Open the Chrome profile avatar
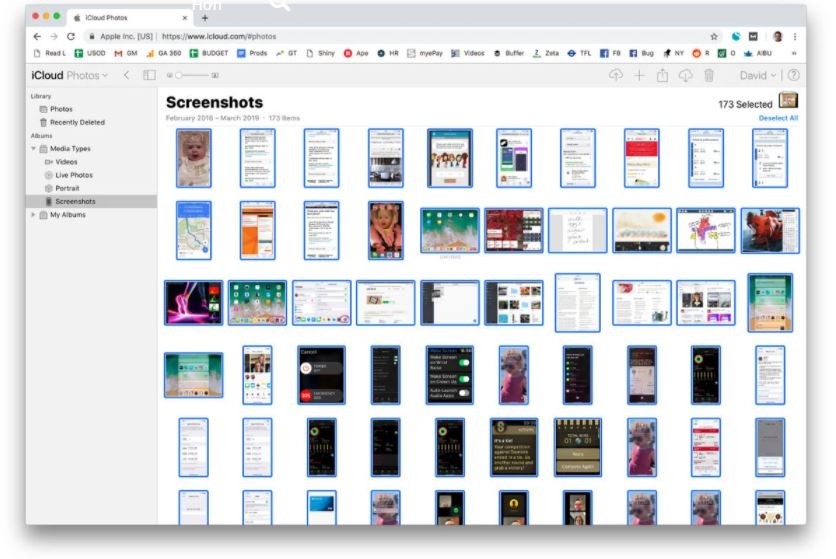Image resolution: width=836 pixels, height=559 pixels. point(777,36)
